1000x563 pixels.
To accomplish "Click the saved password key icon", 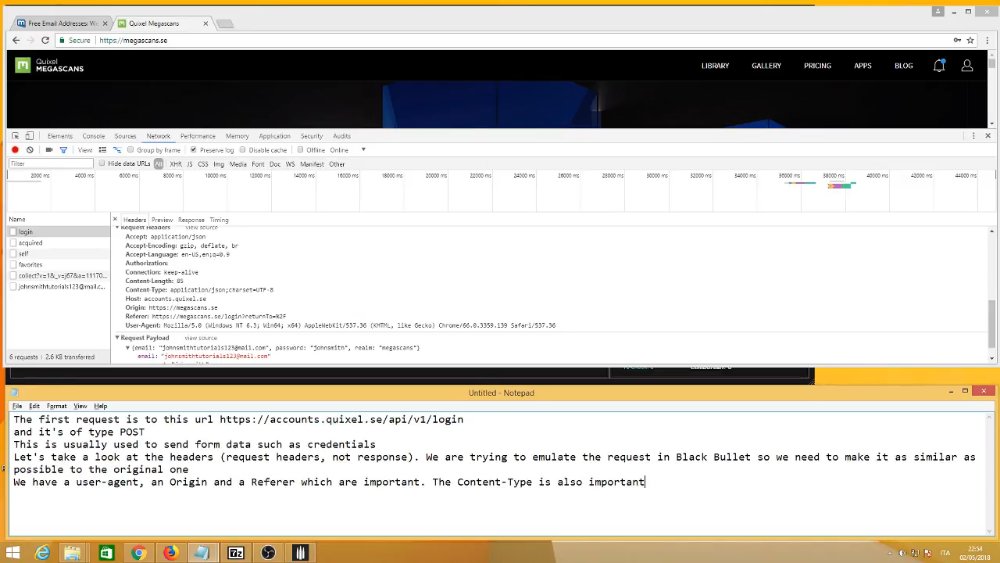I will tap(957, 40).
